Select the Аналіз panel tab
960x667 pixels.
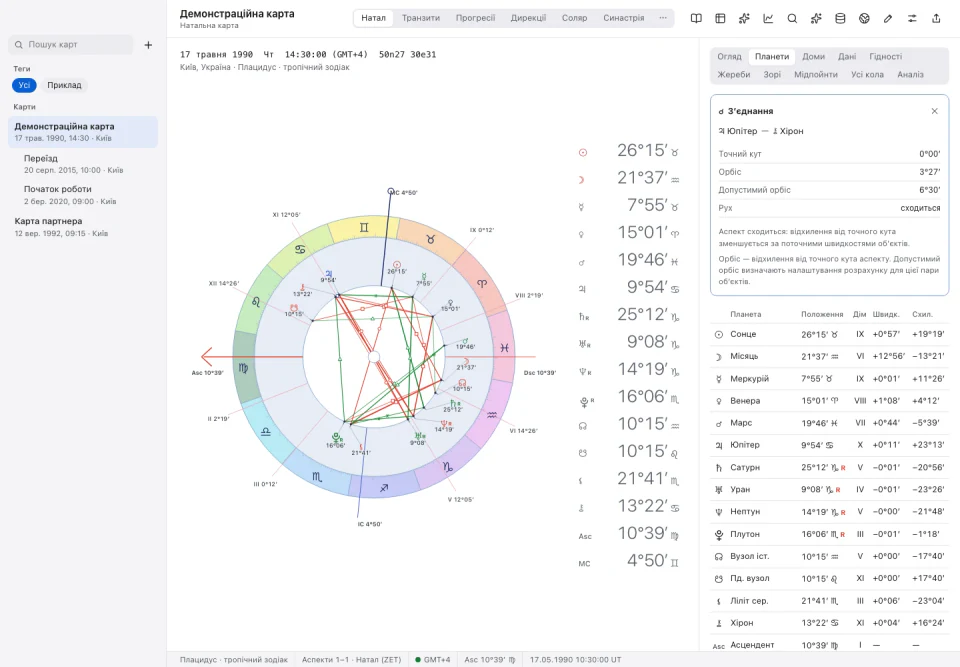[x=910, y=75]
